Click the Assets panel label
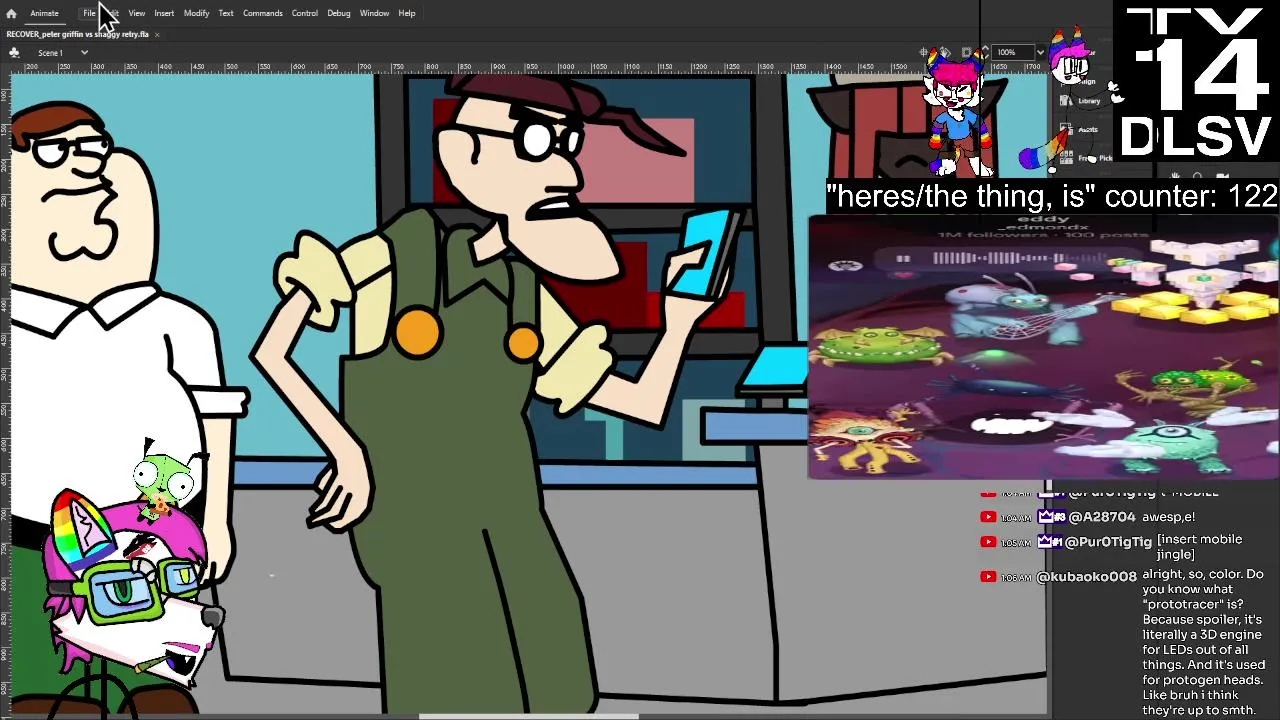Image resolution: width=1280 pixels, height=720 pixels. pyautogui.click(x=1088, y=129)
